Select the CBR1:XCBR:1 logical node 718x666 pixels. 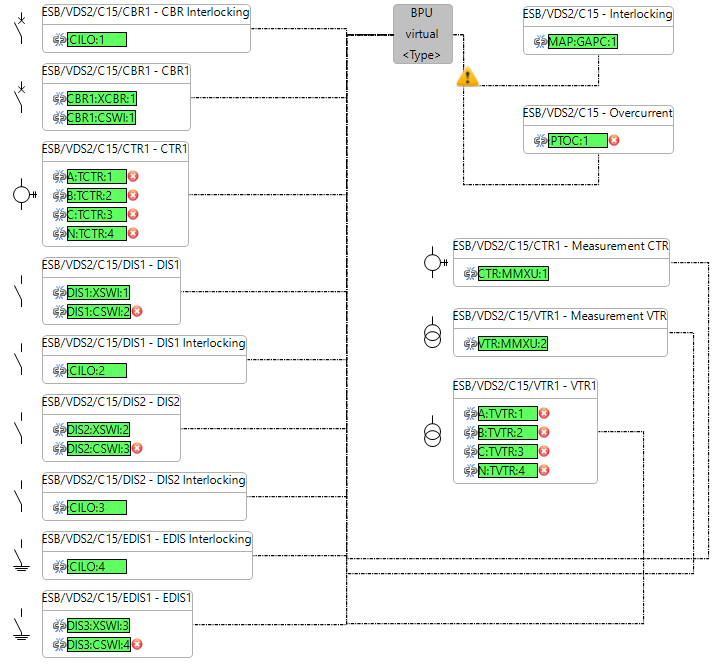(100, 99)
